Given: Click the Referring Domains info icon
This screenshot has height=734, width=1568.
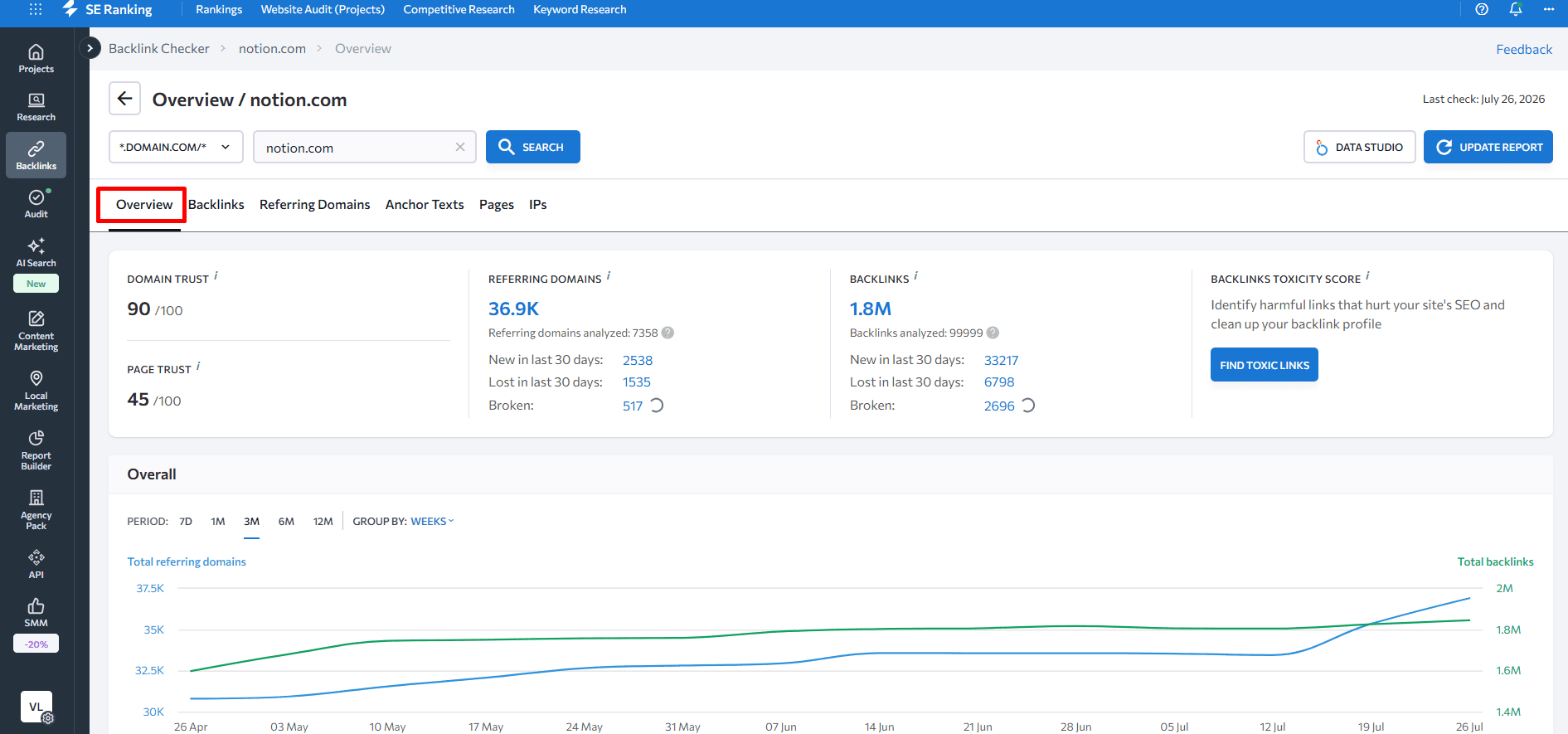Looking at the screenshot, I should [609, 275].
